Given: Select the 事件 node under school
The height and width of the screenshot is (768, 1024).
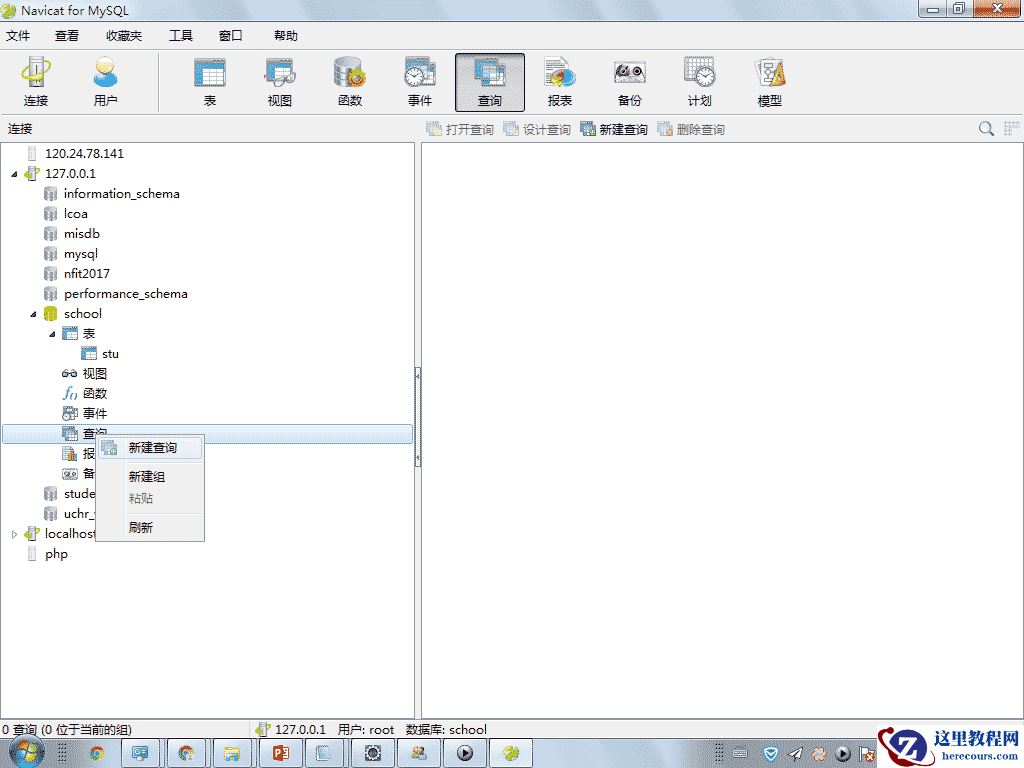Looking at the screenshot, I should [x=95, y=413].
